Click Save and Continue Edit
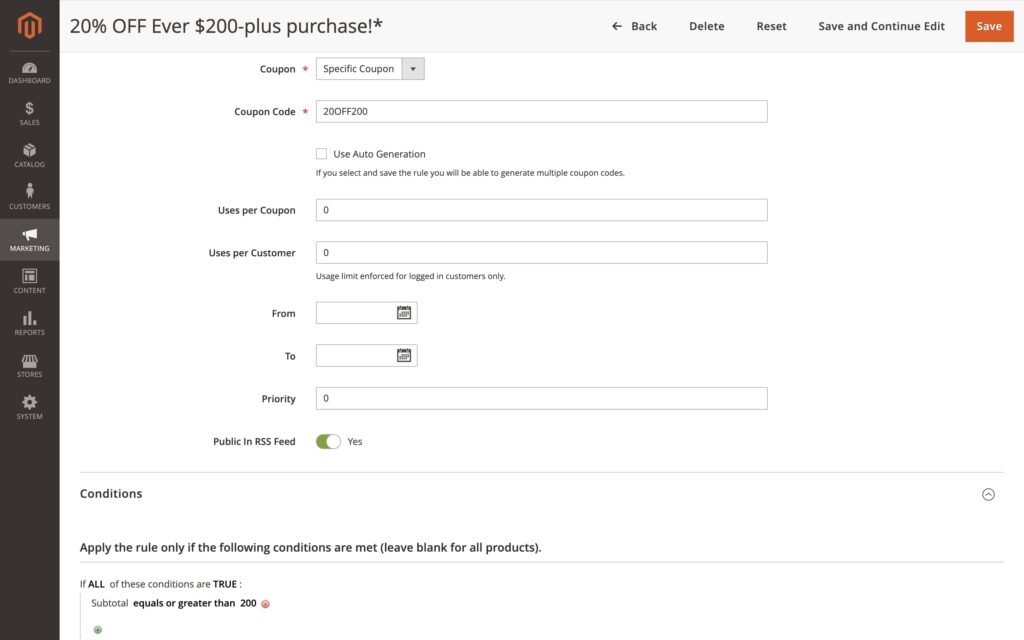Screen dimensions: 1024x640 point(882,26)
